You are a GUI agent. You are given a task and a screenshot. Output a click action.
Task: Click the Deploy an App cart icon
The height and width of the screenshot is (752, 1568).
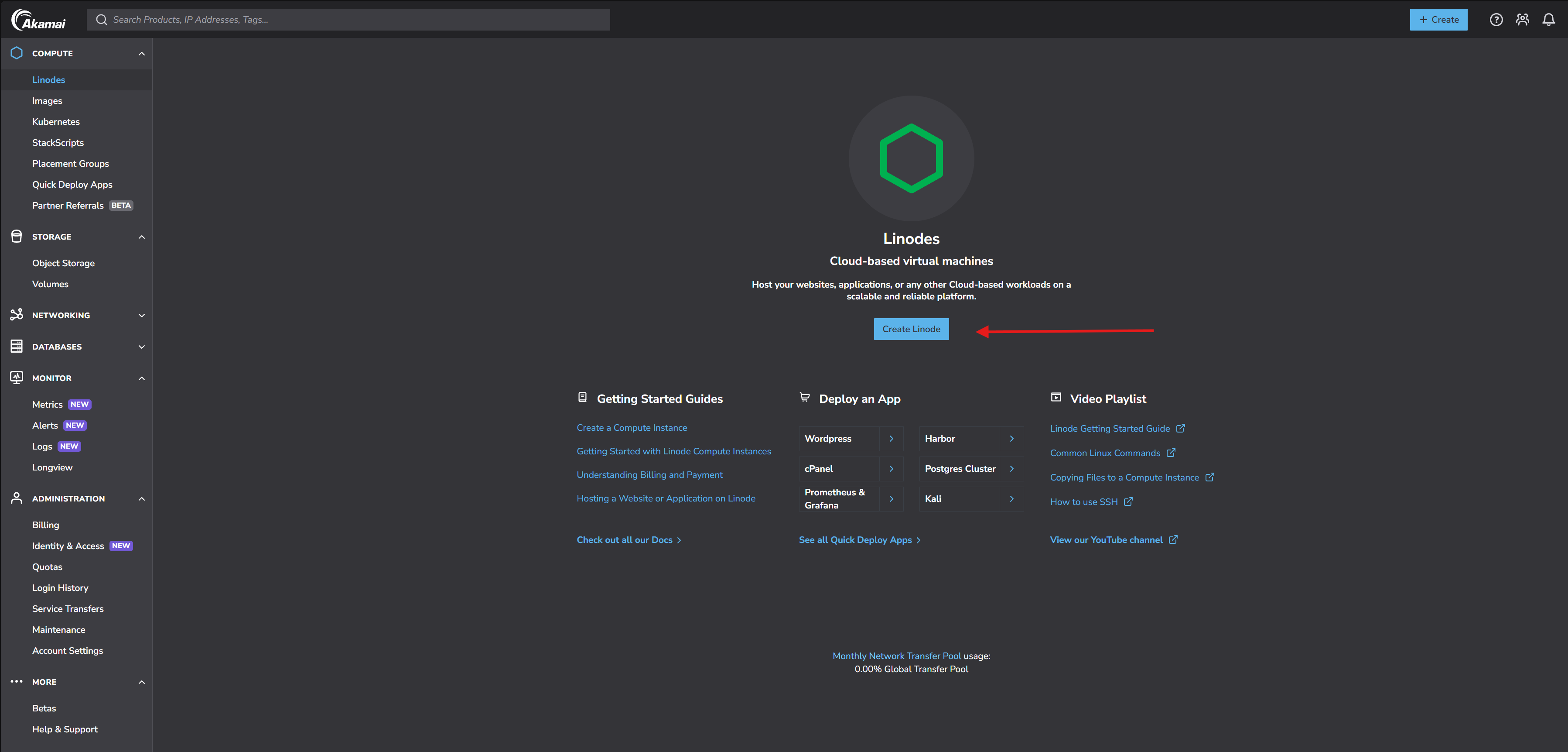pyautogui.click(x=804, y=398)
